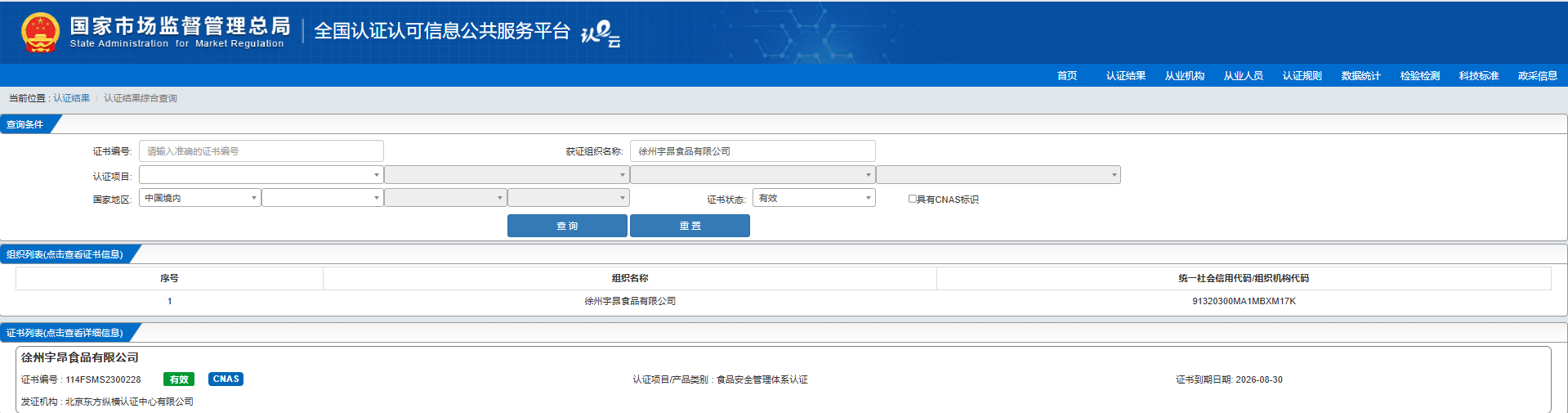
Task: Focus the 获证组织名称 input field
Action: (753, 151)
